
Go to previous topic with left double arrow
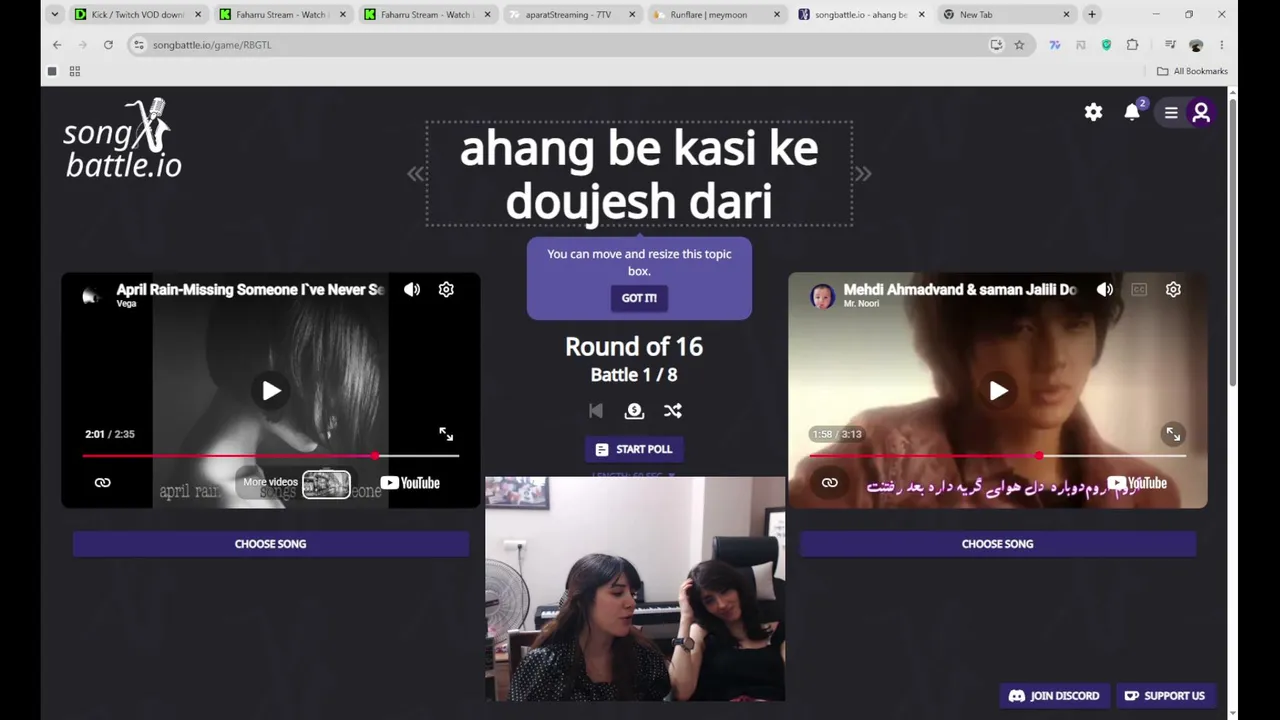point(416,174)
